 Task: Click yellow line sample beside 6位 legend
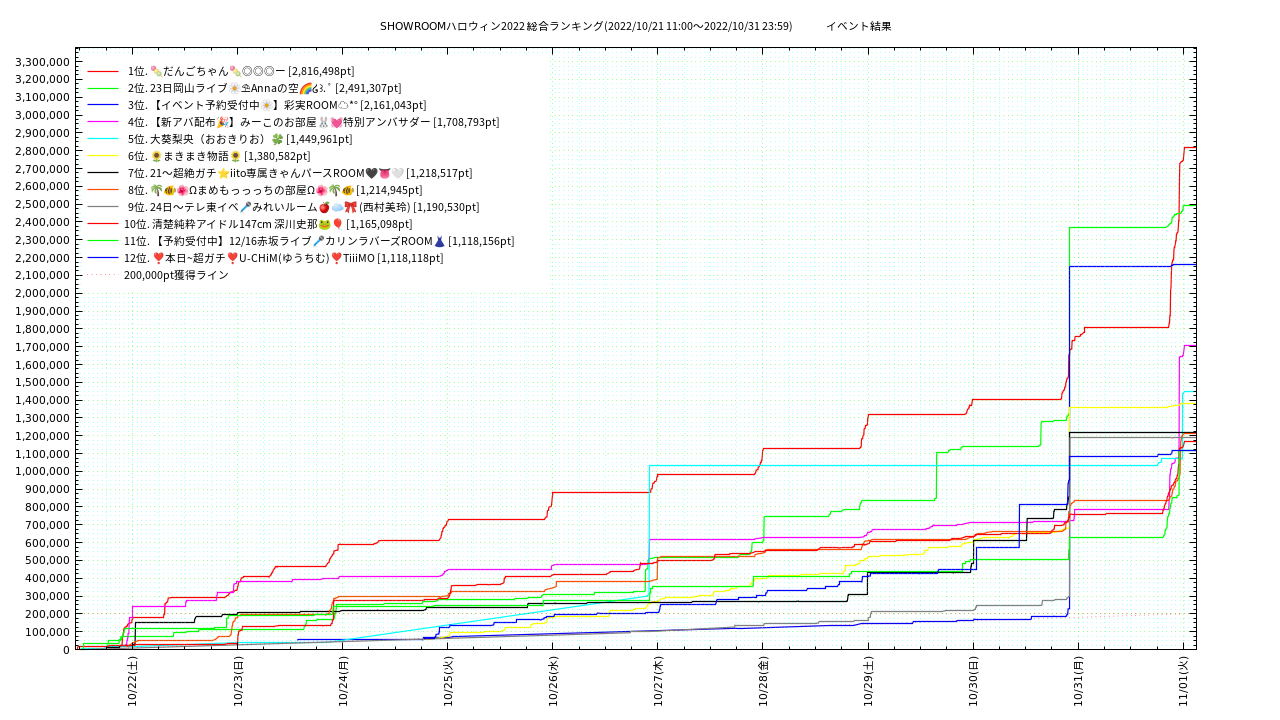pyautogui.click(x=103, y=156)
